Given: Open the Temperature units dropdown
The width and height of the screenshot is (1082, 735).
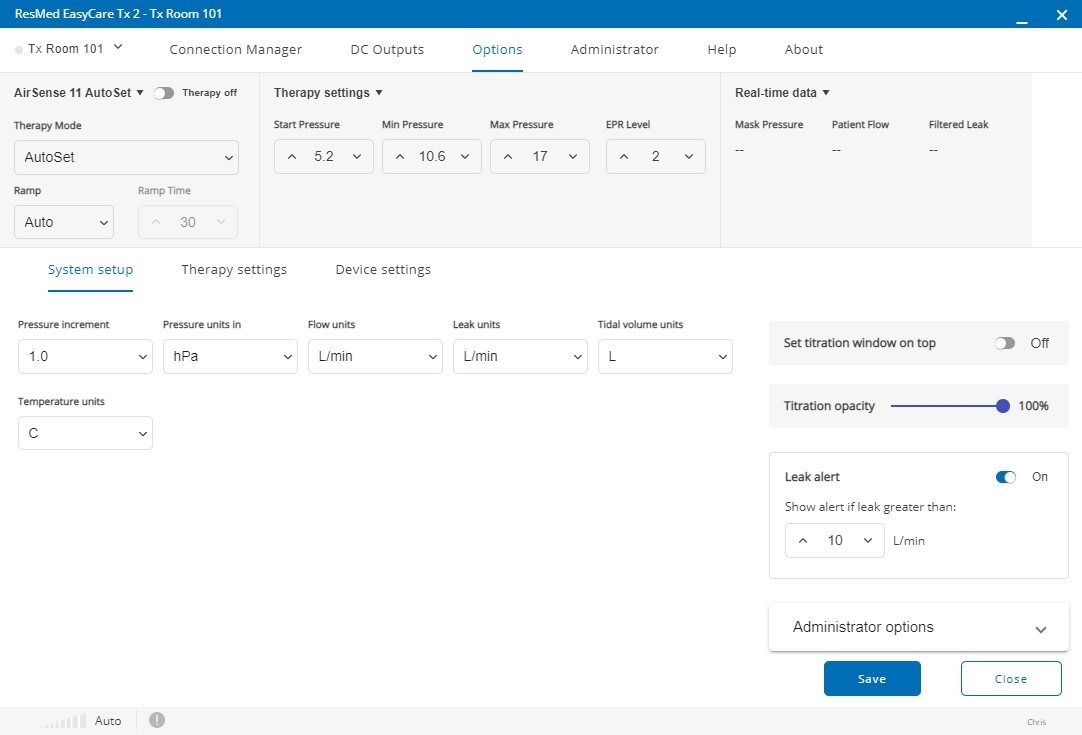Looking at the screenshot, I should click(85, 433).
